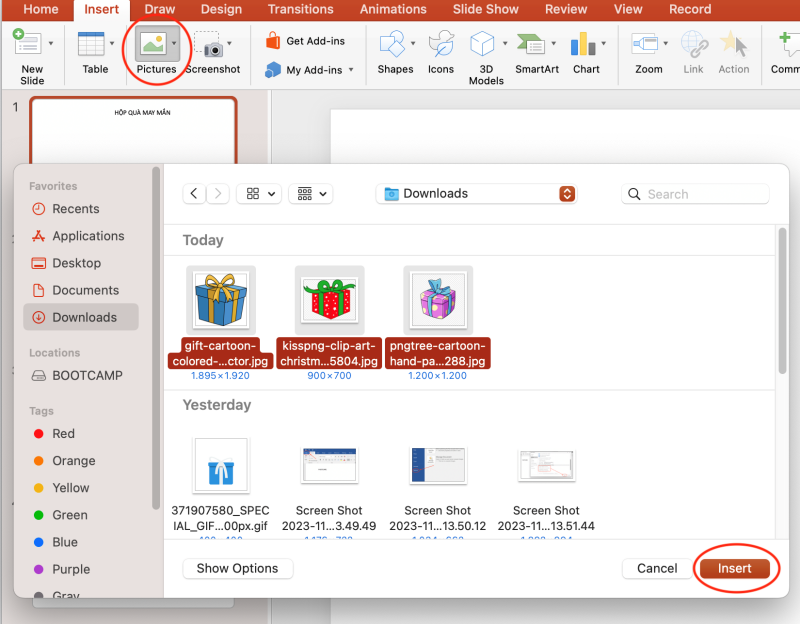
Task: Open the icon view mode dropdown
Action: pos(259,193)
